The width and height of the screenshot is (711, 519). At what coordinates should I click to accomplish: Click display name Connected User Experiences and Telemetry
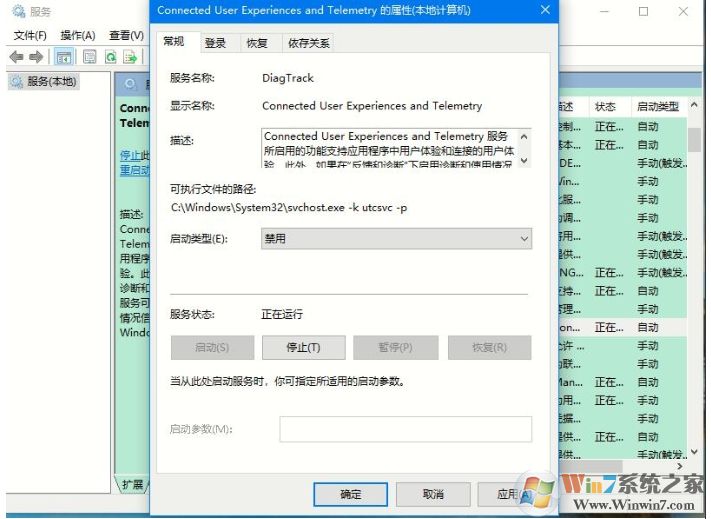(372, 106)
